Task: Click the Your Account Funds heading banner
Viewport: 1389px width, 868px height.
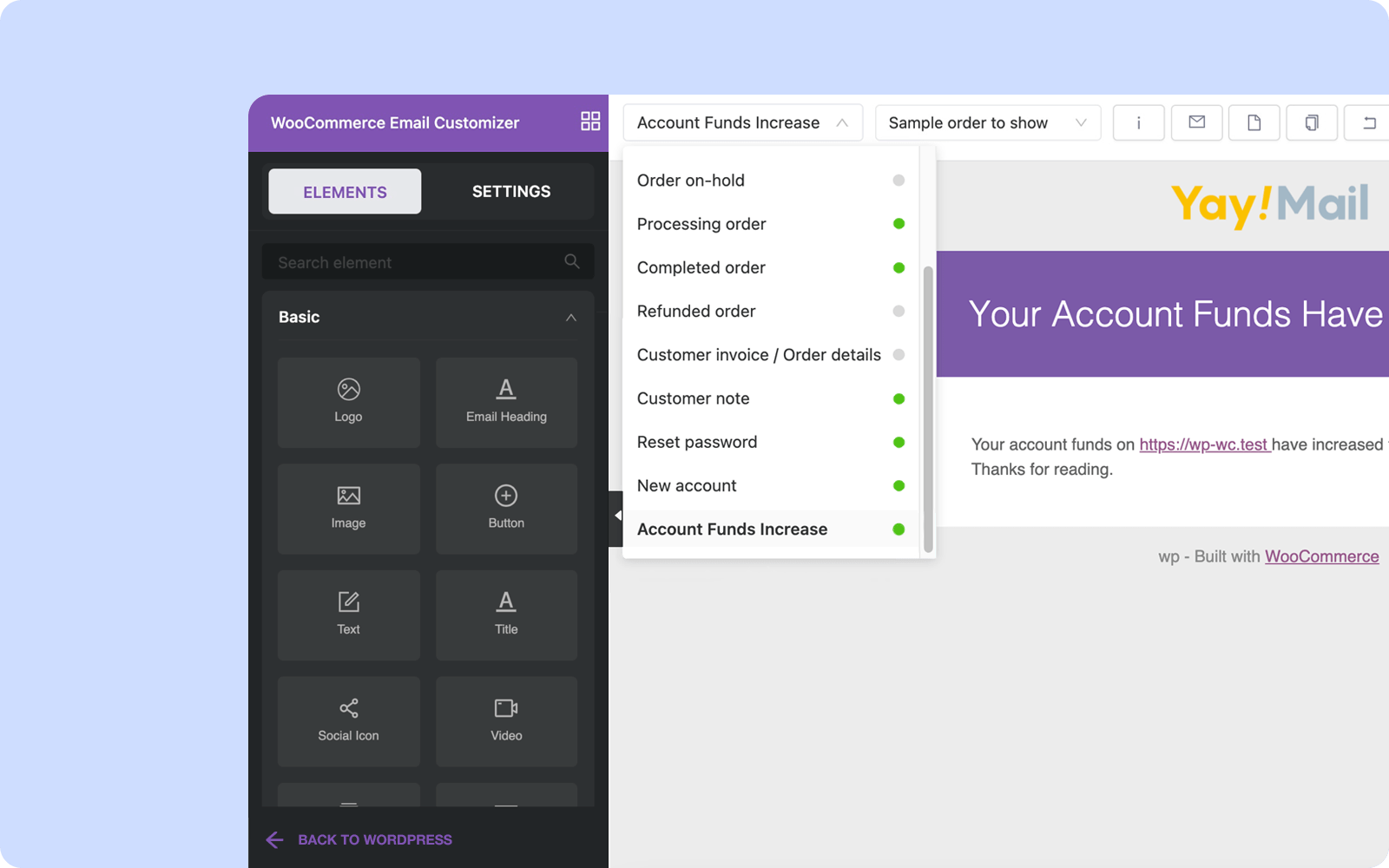Action: [x=1163, y=314]
